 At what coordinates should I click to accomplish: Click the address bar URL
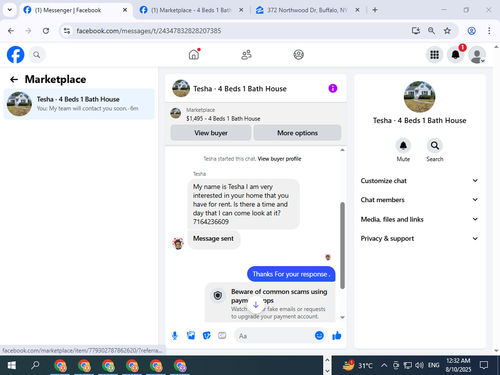pyautogui.click(x=149, y=31)
